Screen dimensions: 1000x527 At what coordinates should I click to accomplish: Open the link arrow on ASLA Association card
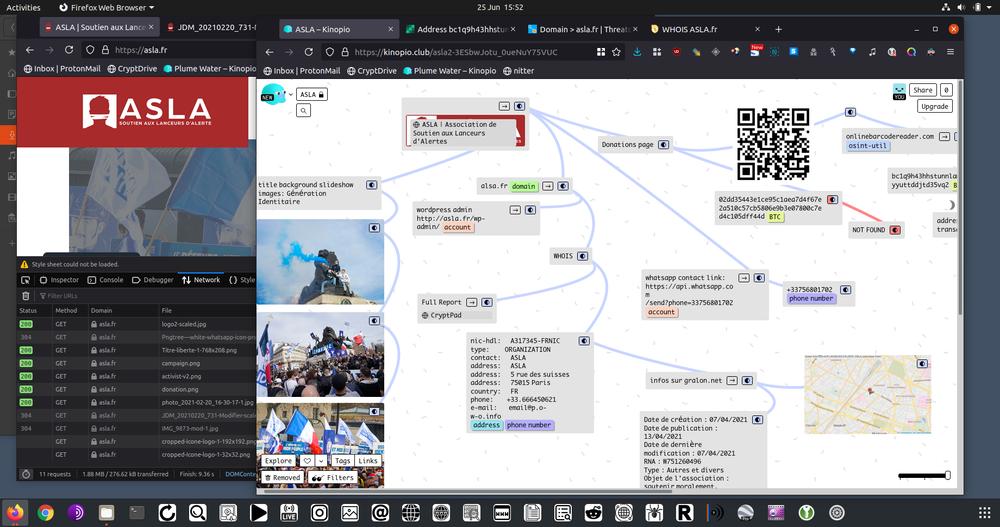504,106
